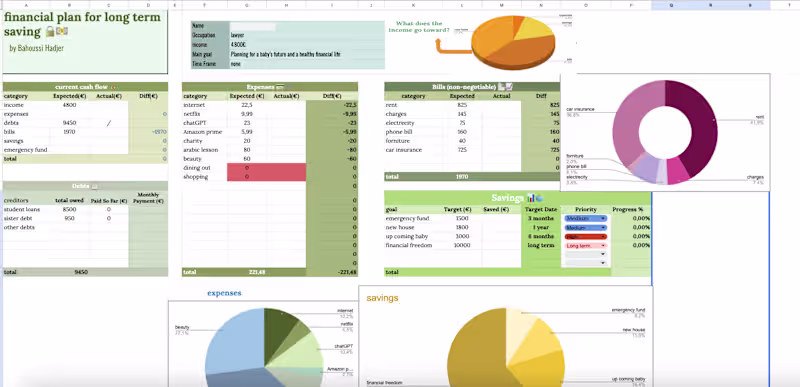Click the large gold financial freedom slice in savings chart
The height and width of the screenshot is (387, 800).
tap(474, 352)
